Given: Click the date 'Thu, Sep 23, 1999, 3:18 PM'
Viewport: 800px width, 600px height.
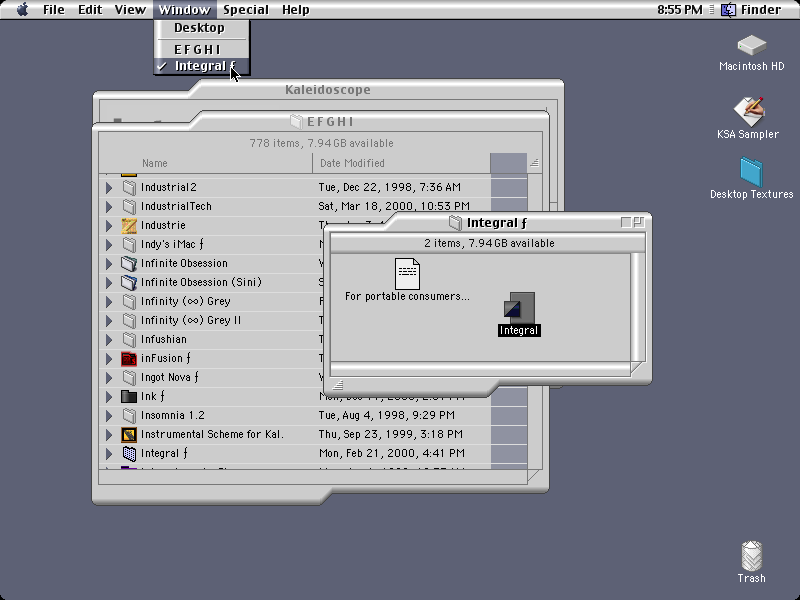Looking at the screenshot, I should [x=391, y=434].
